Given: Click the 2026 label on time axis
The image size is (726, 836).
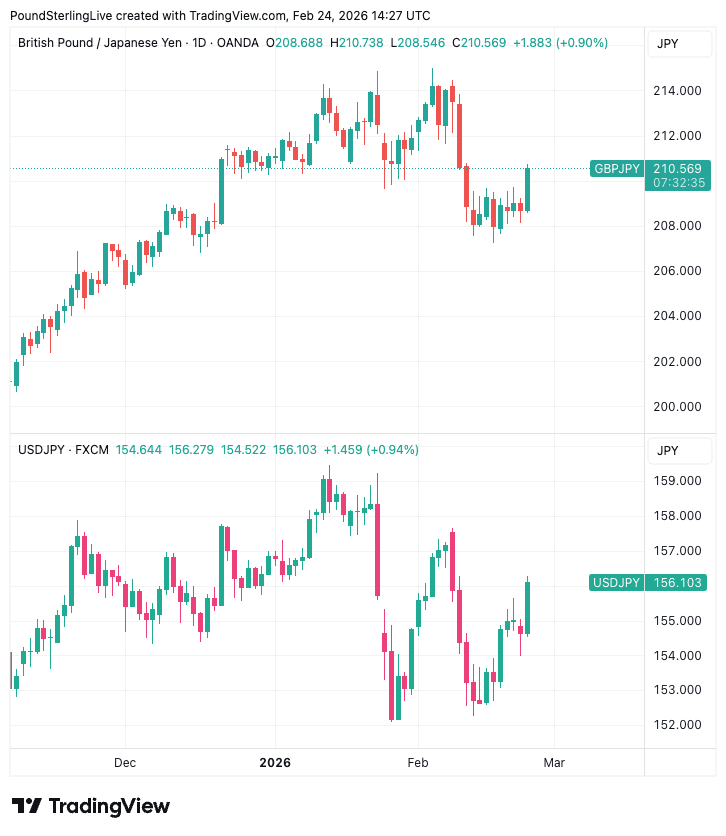Looking at the screenshot, I should coord(274,762).
